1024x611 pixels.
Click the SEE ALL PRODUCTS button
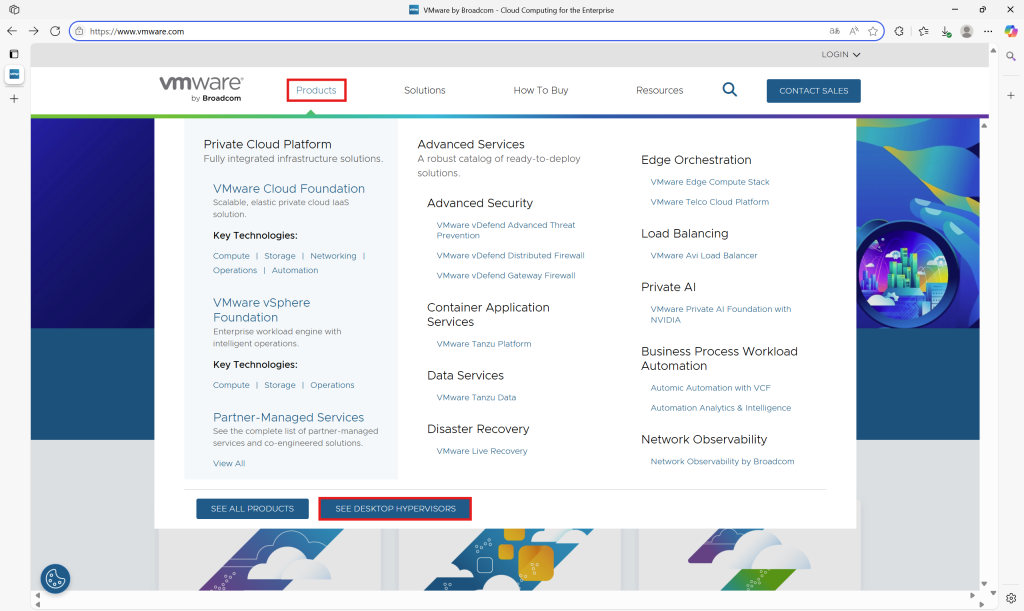[252, 509]
